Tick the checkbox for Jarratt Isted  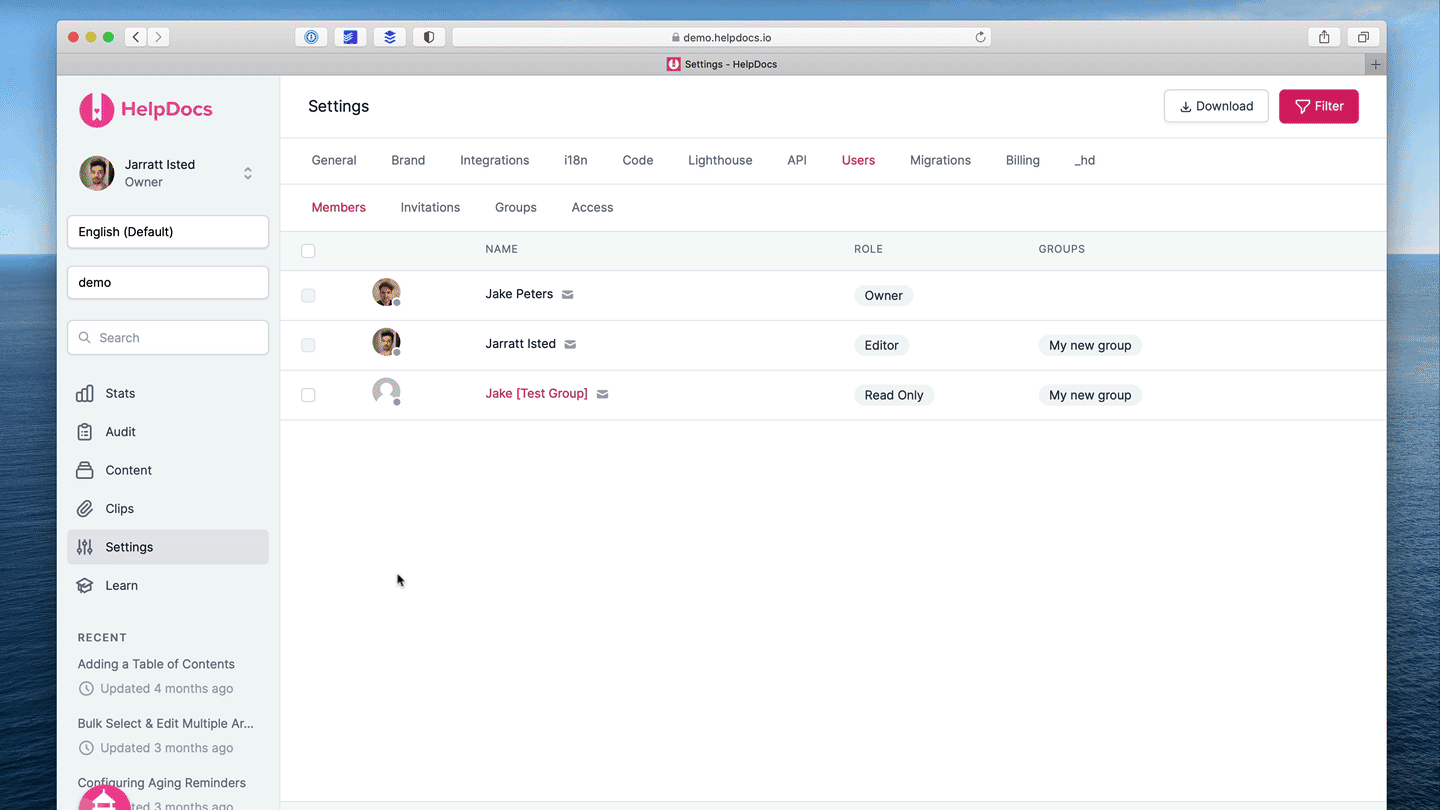click(308, 345)
